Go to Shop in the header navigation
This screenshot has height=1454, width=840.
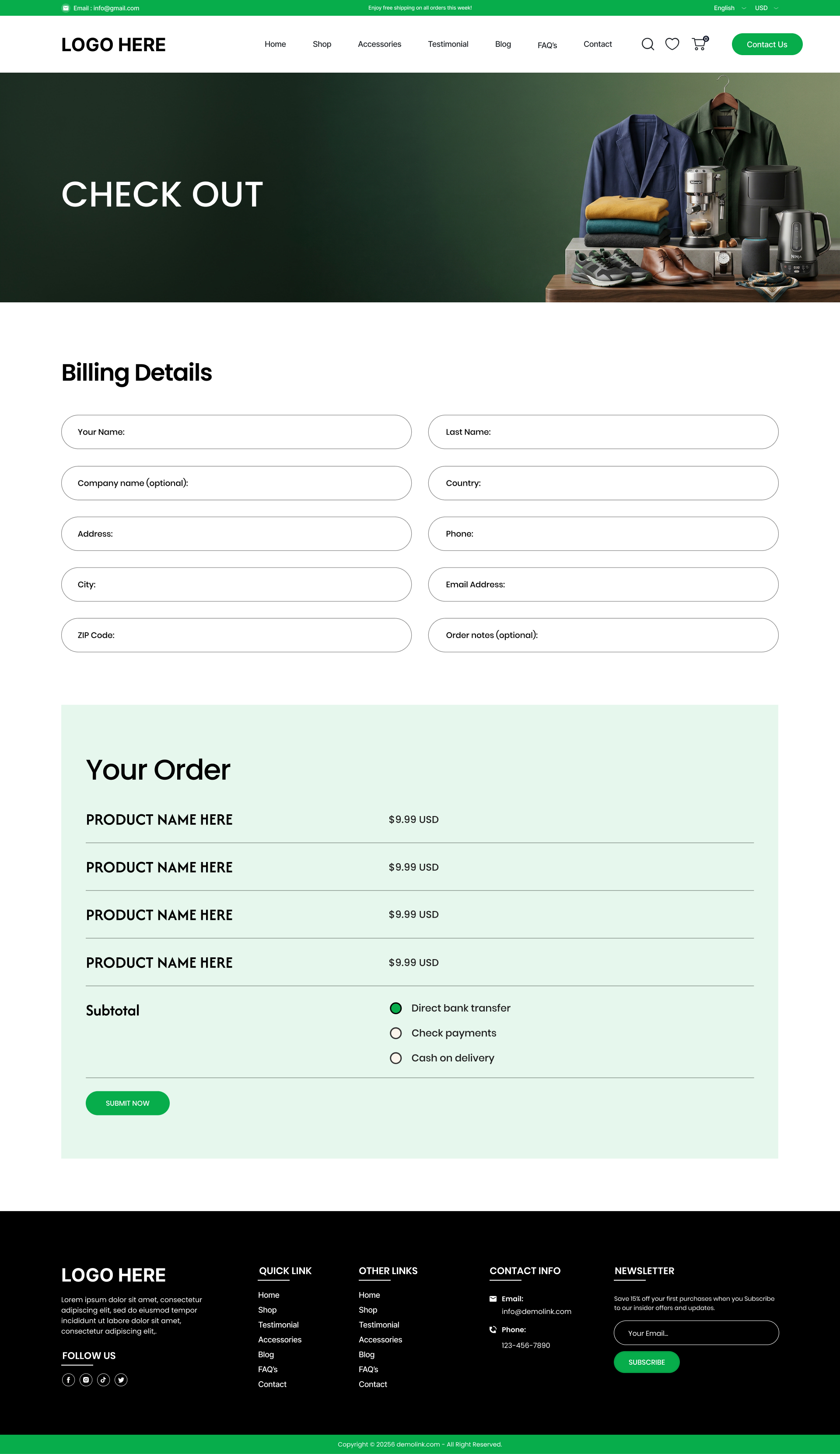pos(322,45)
